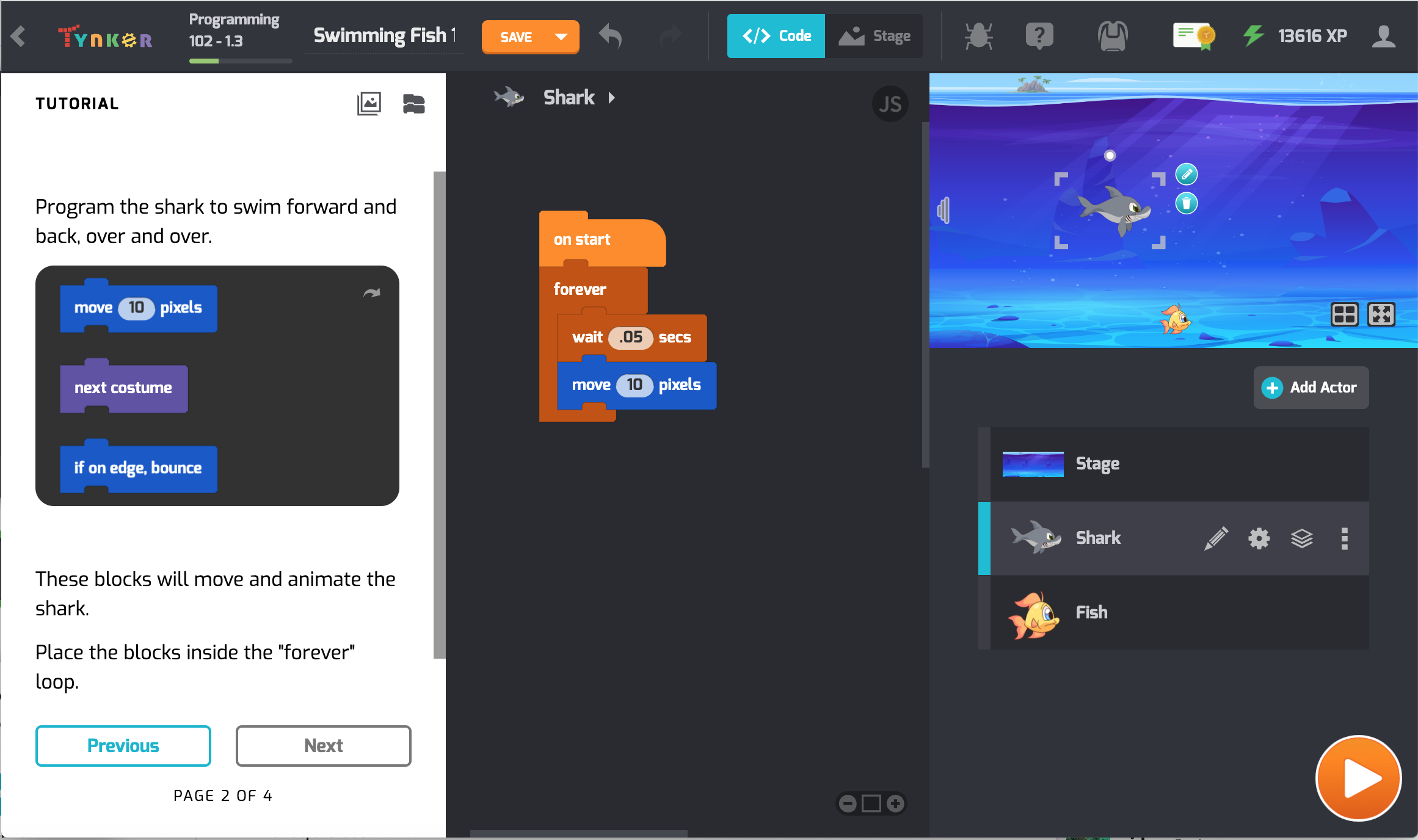Switch to the Code tab
Image resolution: width=1418 pixels, height=840 pixels.
tap(776, 36)
